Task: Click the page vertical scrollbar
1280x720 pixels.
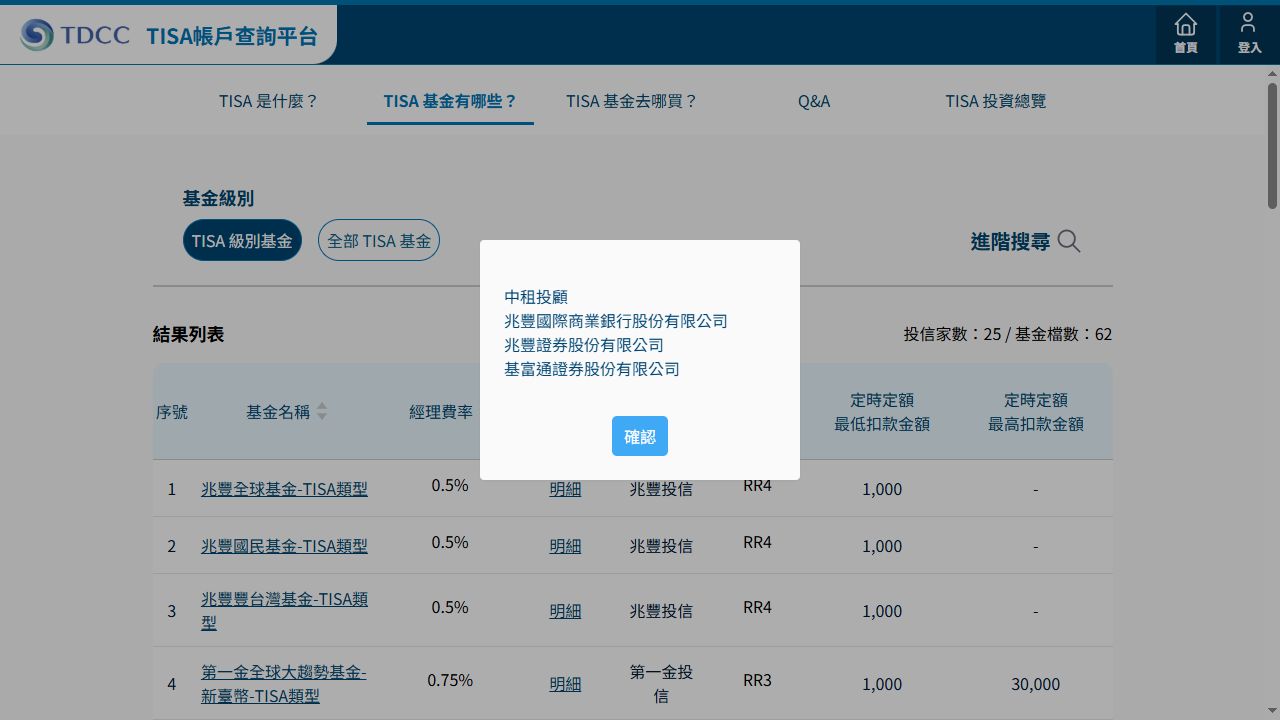Action: (1272, 145)
